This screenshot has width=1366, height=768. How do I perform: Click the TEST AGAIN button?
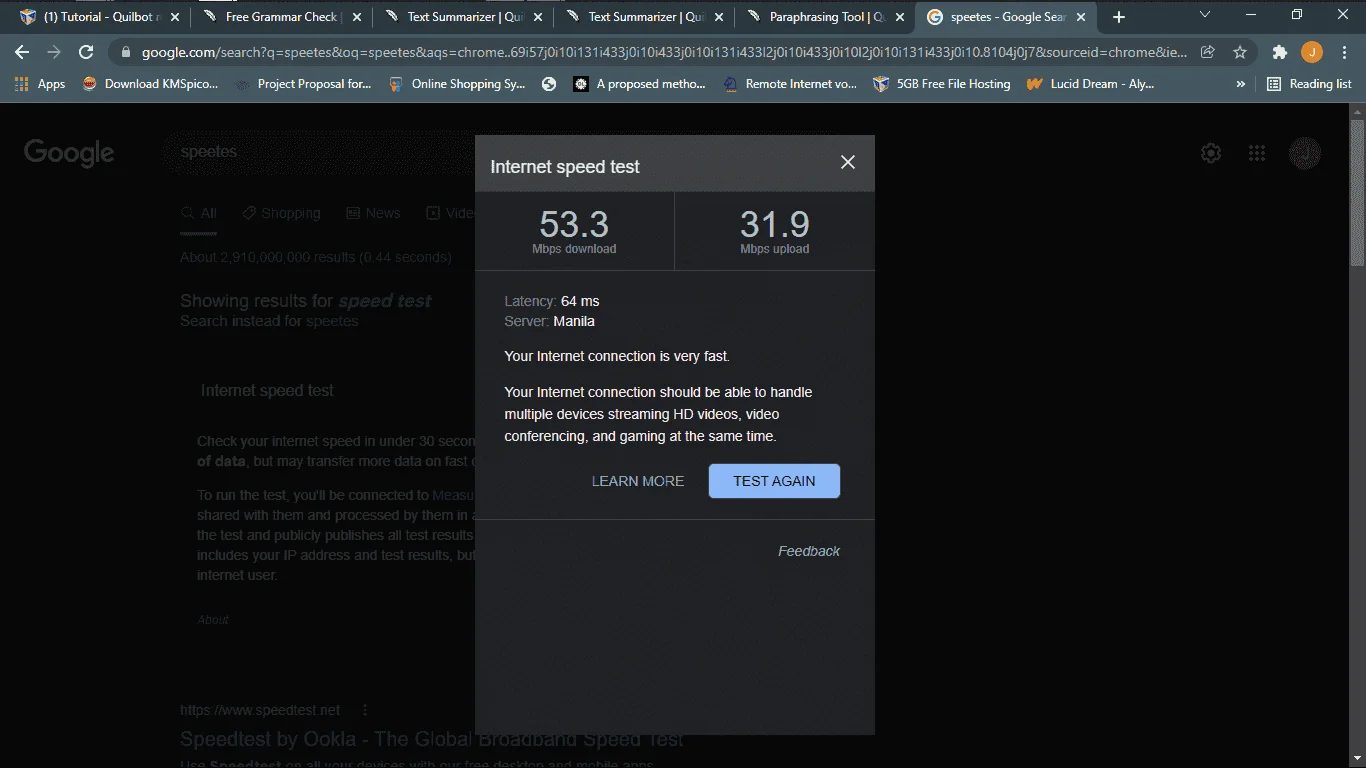[774, 481]
